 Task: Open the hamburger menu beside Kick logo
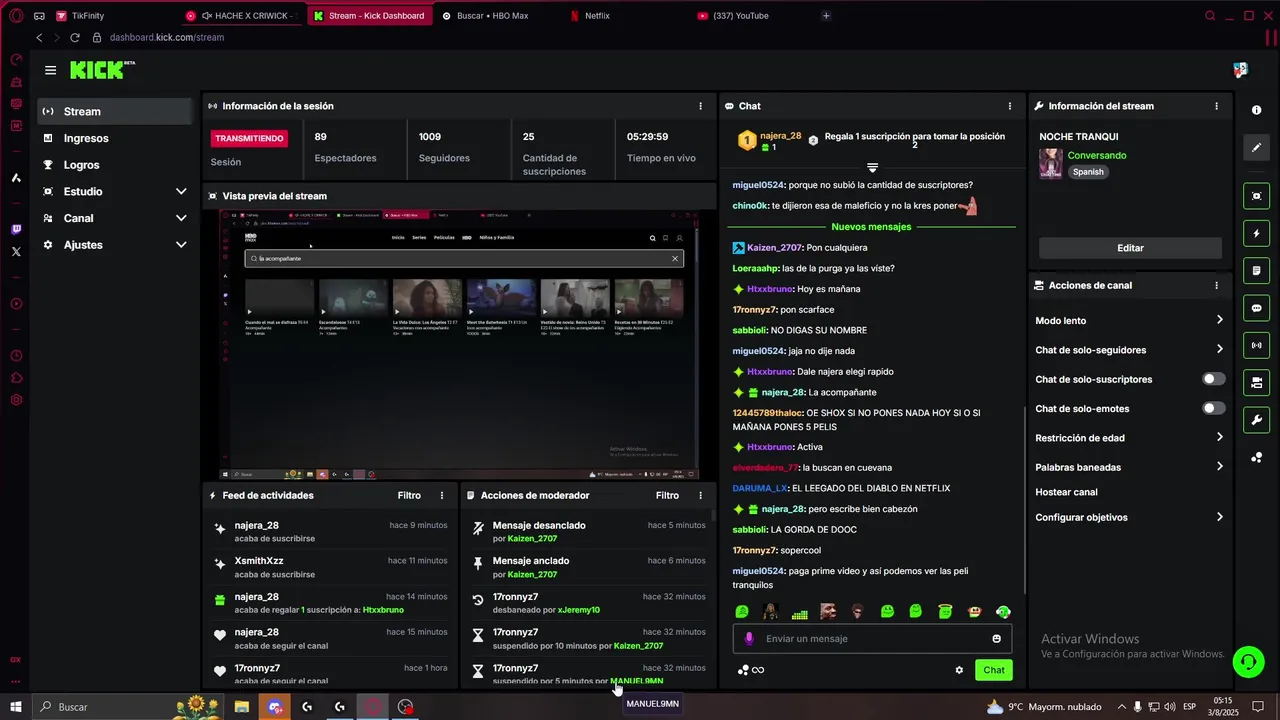(50, 70)
